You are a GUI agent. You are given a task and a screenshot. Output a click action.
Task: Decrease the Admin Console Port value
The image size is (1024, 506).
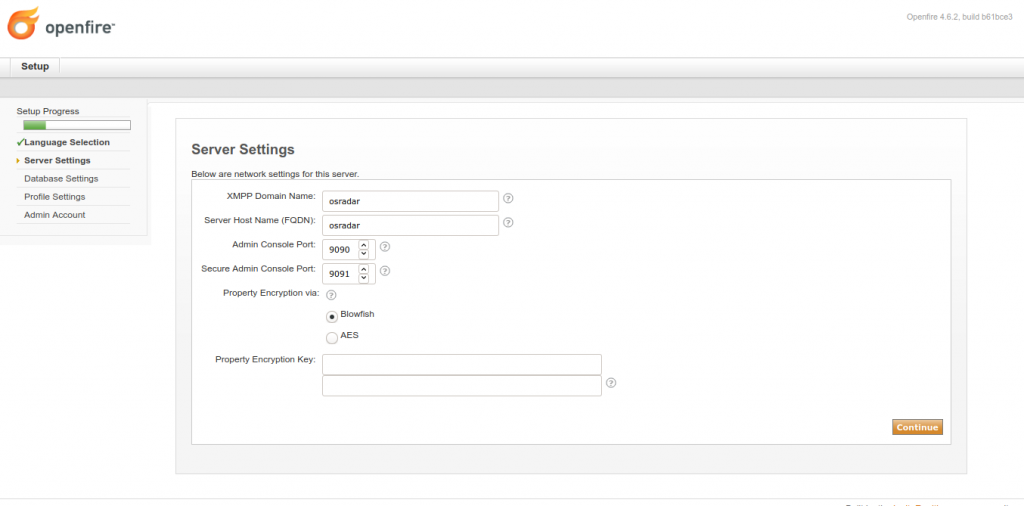[363, 252]
